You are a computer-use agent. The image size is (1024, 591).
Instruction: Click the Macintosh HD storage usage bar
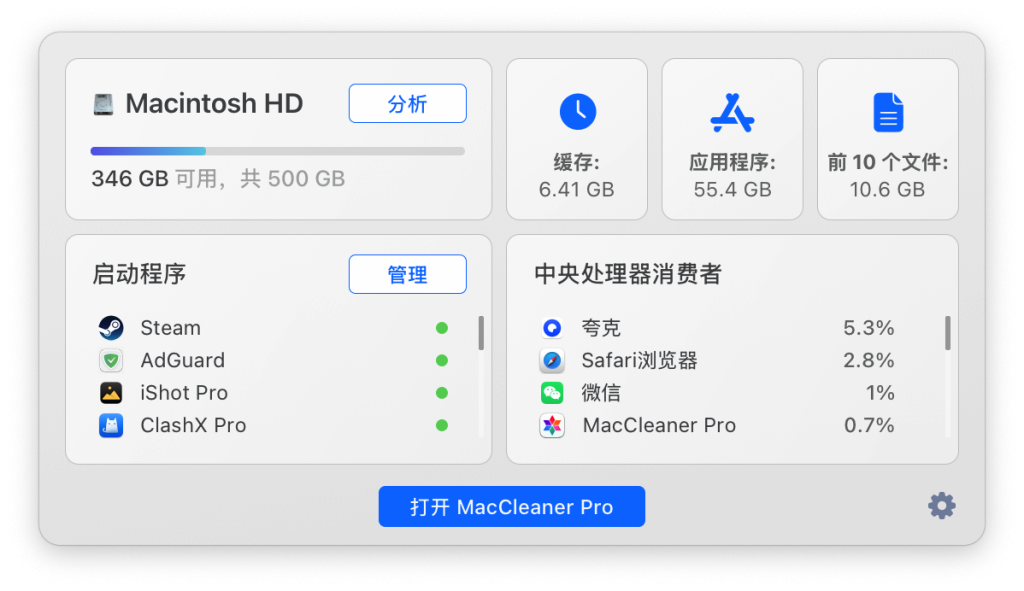pyautogui.click(x=278, y=152)
